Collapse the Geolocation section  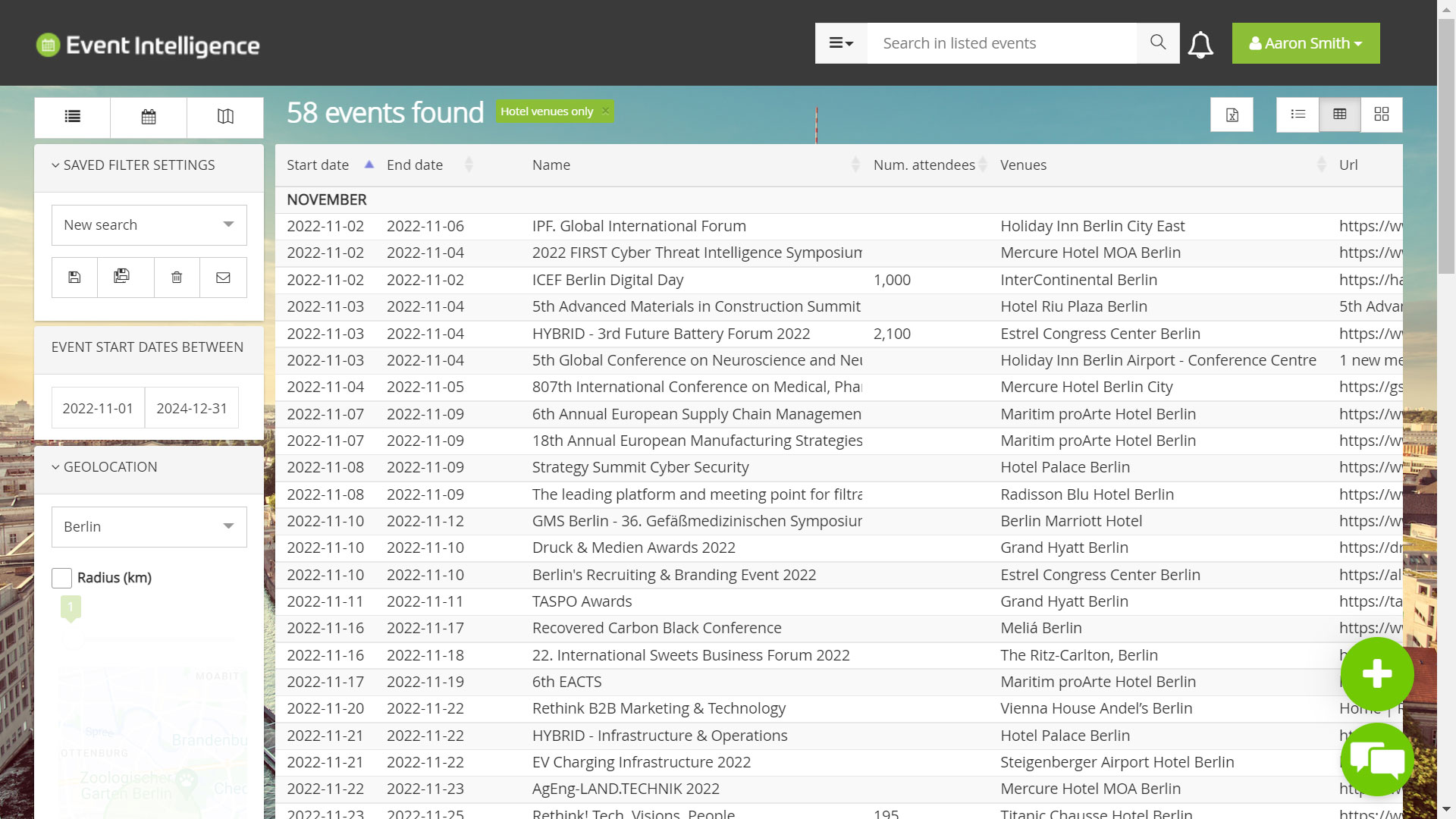pos(105,467)
